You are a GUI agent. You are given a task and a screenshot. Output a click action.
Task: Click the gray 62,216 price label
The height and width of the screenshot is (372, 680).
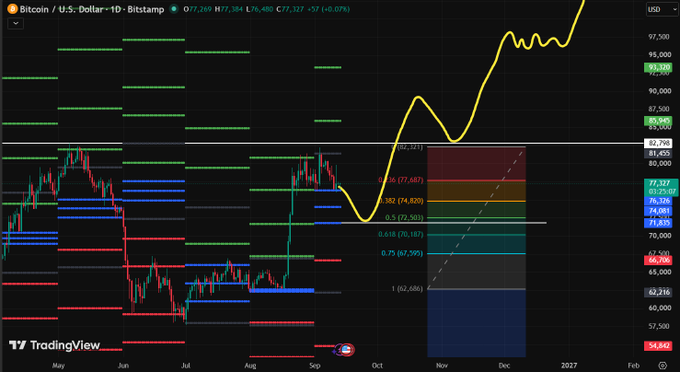pyautogui.click(x=659, y=292)
